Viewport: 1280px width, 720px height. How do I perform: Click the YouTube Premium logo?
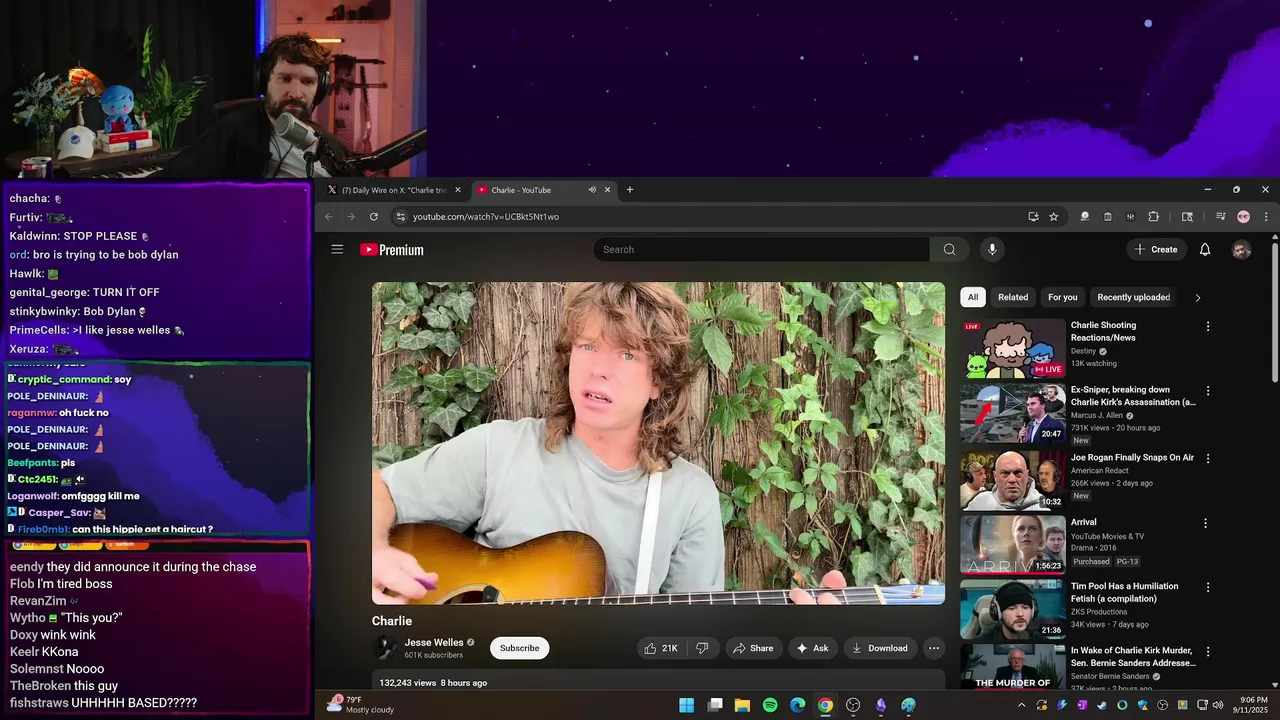tap(392, 250)
